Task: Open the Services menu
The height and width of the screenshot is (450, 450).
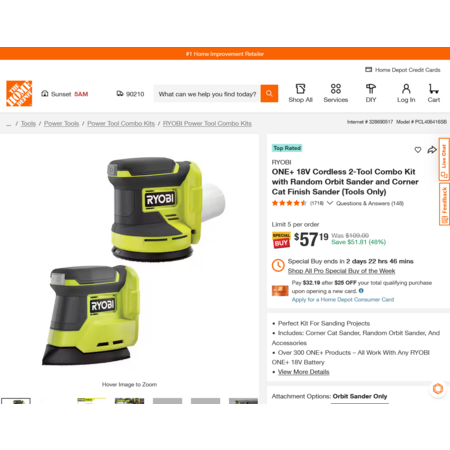Action: [x=336, y=93]
